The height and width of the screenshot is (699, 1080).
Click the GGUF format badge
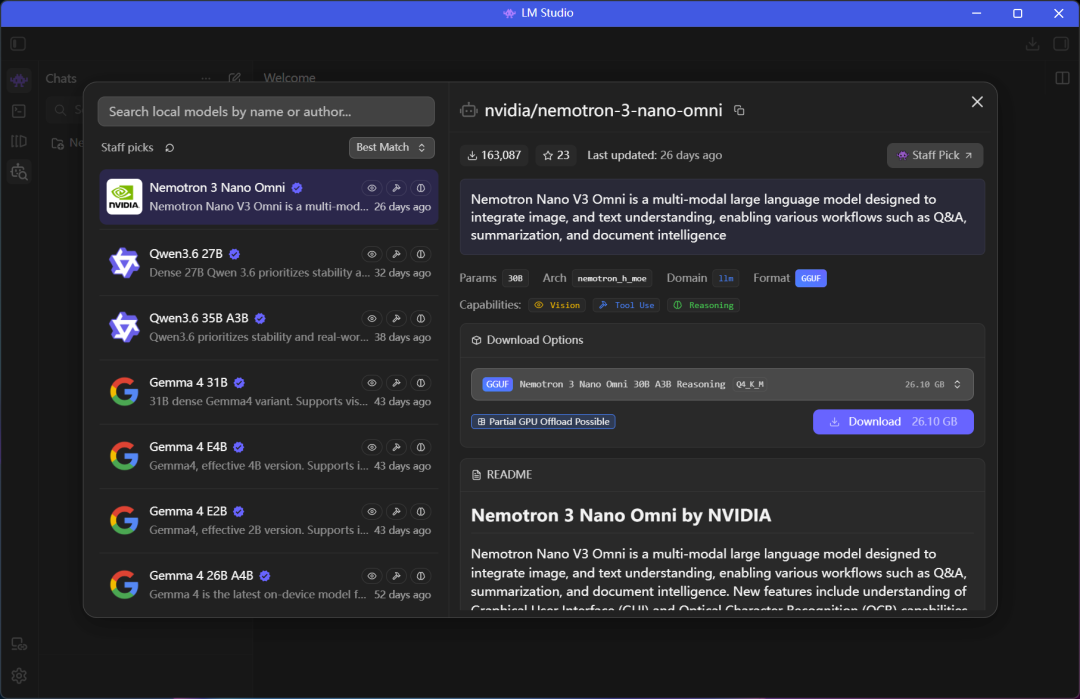point(811,278)
